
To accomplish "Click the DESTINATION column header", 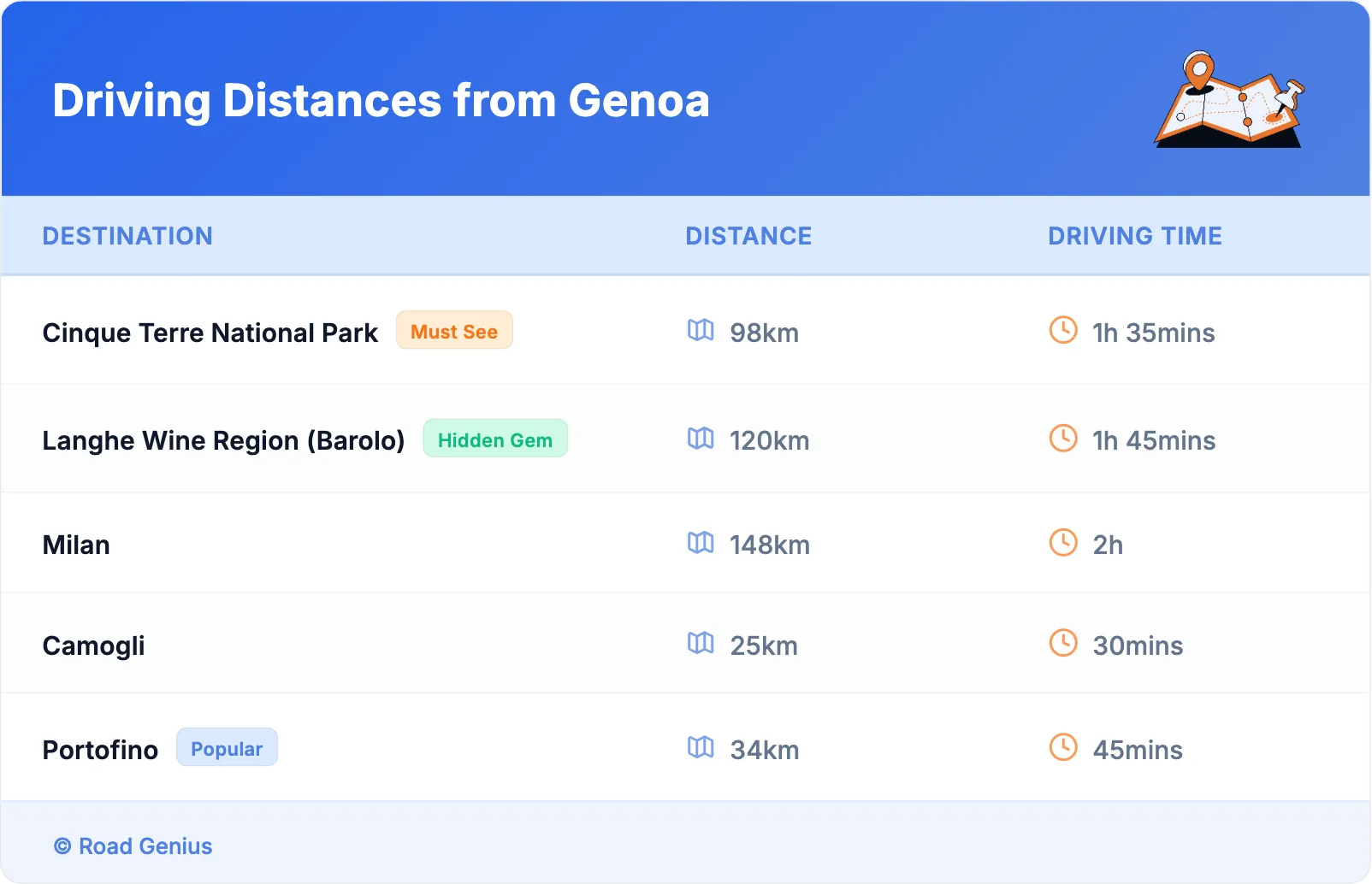I will click(127, 236).
